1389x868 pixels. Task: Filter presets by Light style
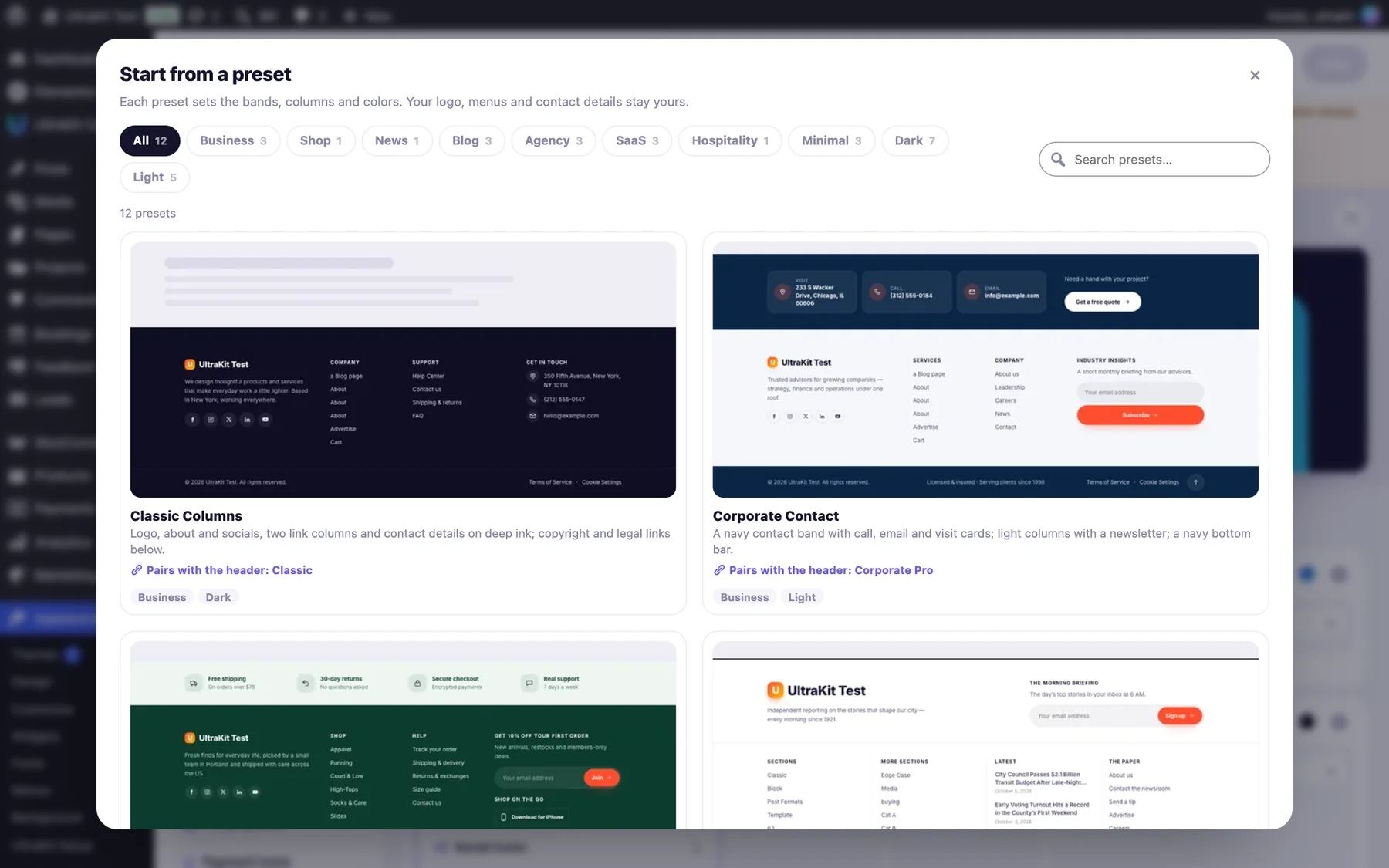coord(154,177)
